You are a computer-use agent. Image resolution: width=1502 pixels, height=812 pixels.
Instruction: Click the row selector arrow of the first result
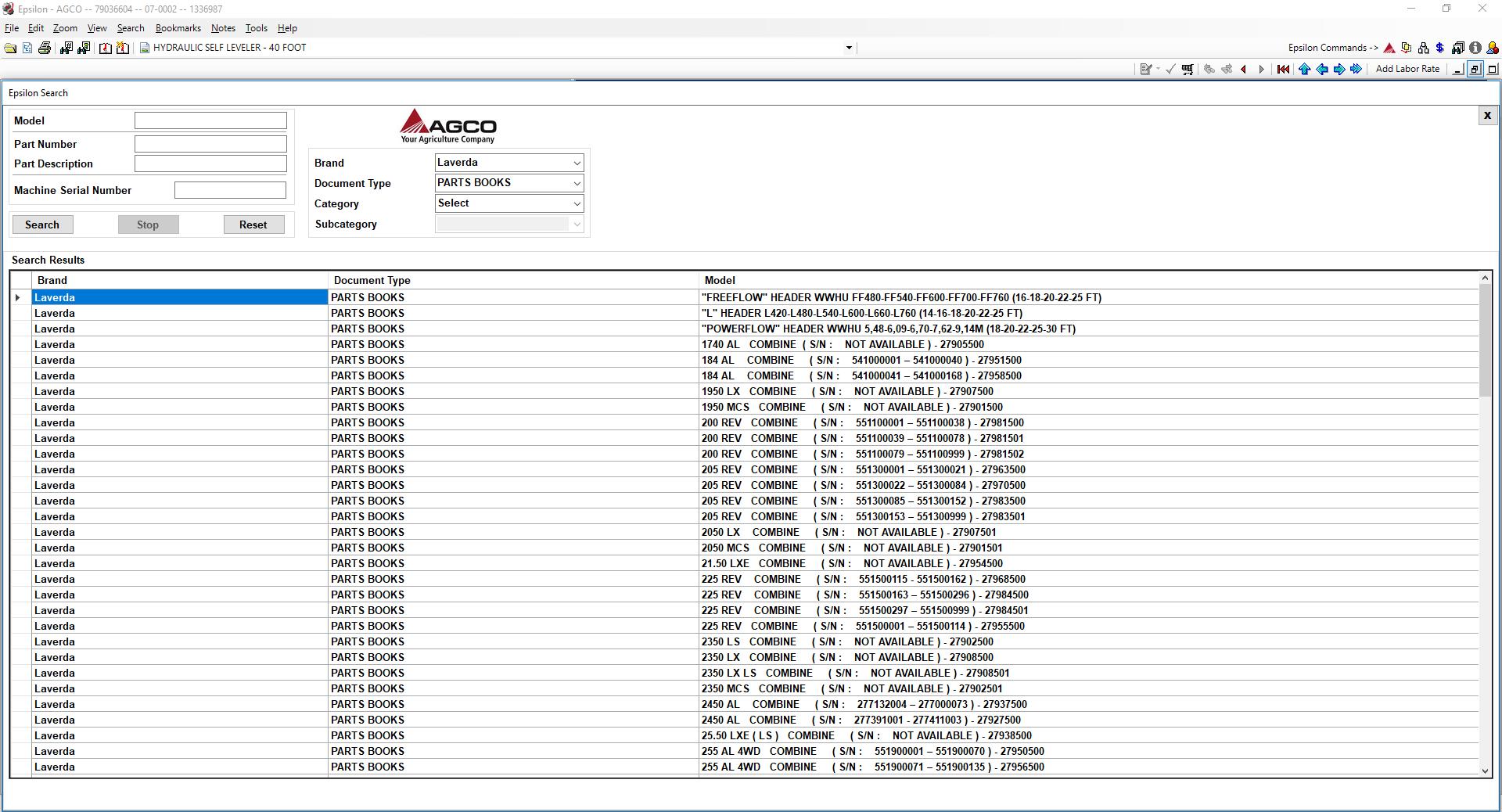point(18,297)
